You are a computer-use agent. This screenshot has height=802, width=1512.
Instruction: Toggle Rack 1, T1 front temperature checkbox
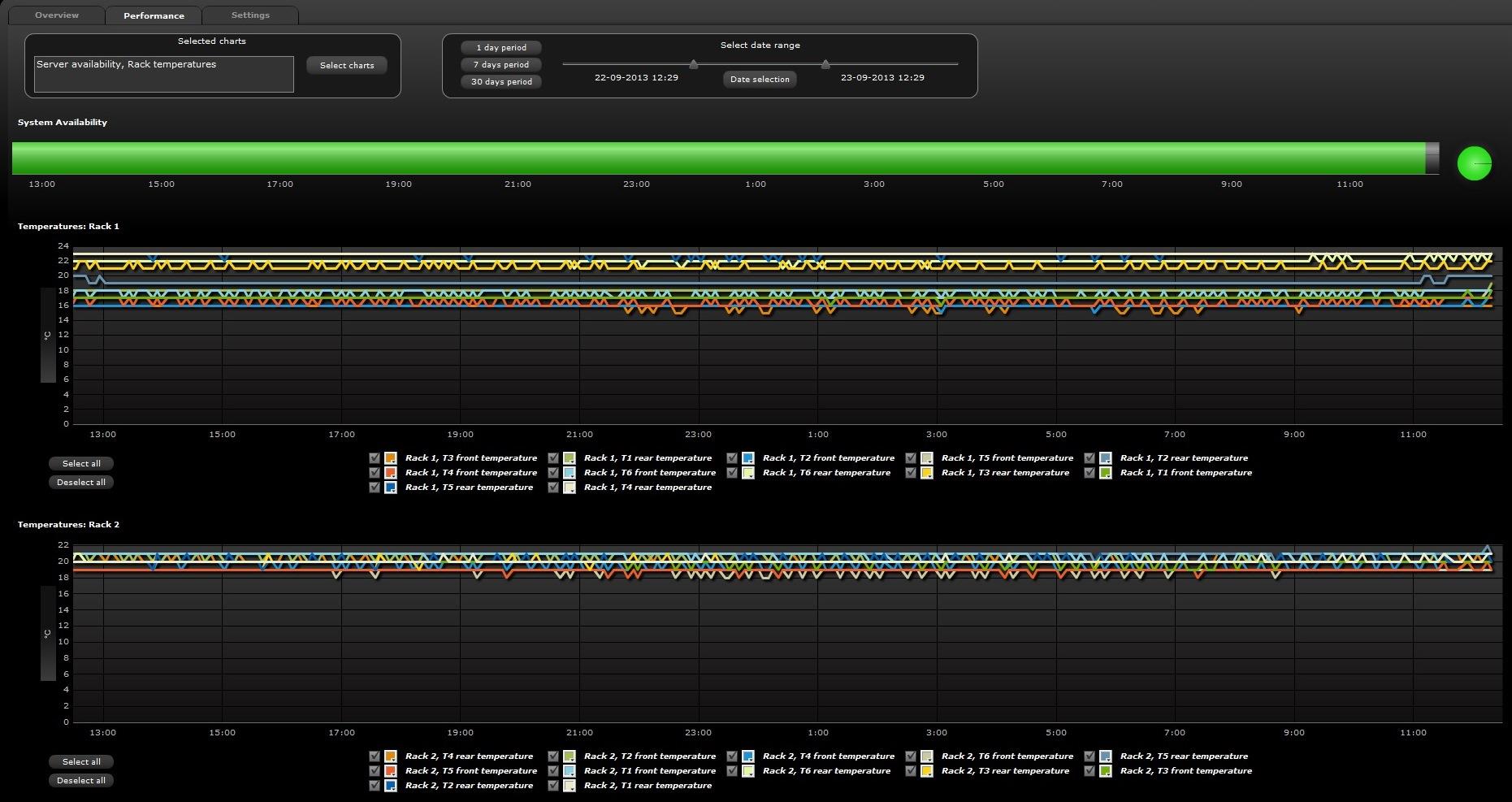click(x=1090, y=473)
